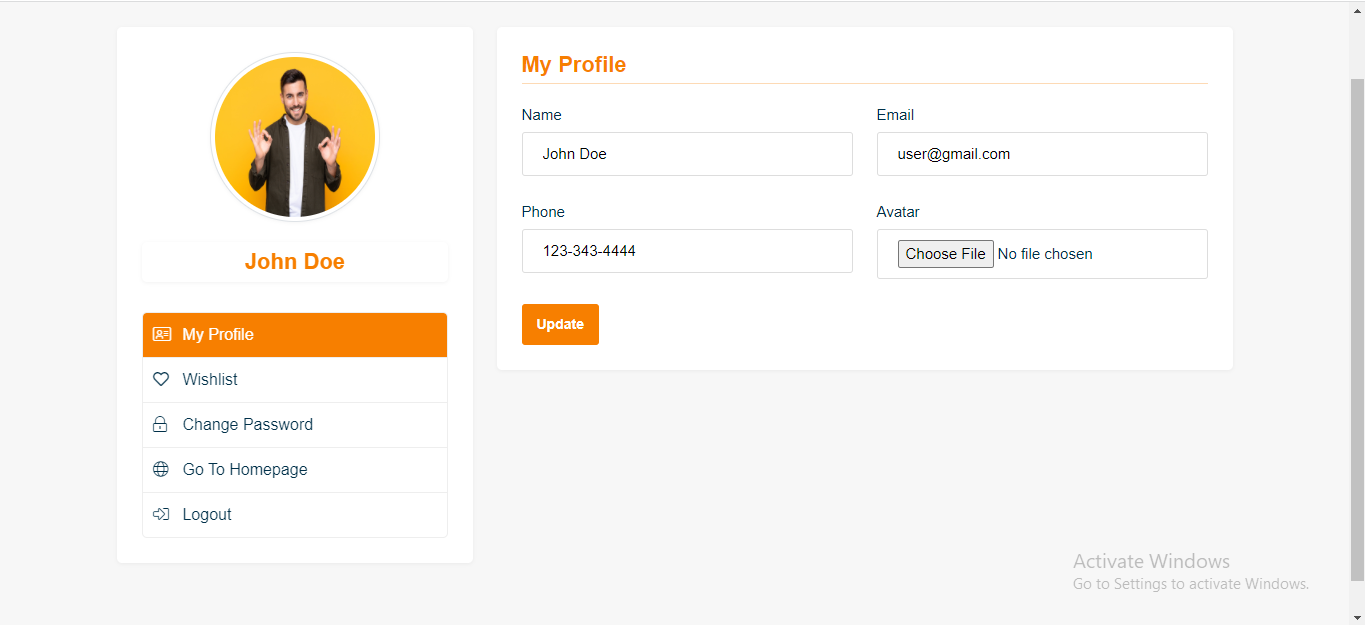
Task: Click the 'No file chosen' text
Action: click(x=1045, y=254)
